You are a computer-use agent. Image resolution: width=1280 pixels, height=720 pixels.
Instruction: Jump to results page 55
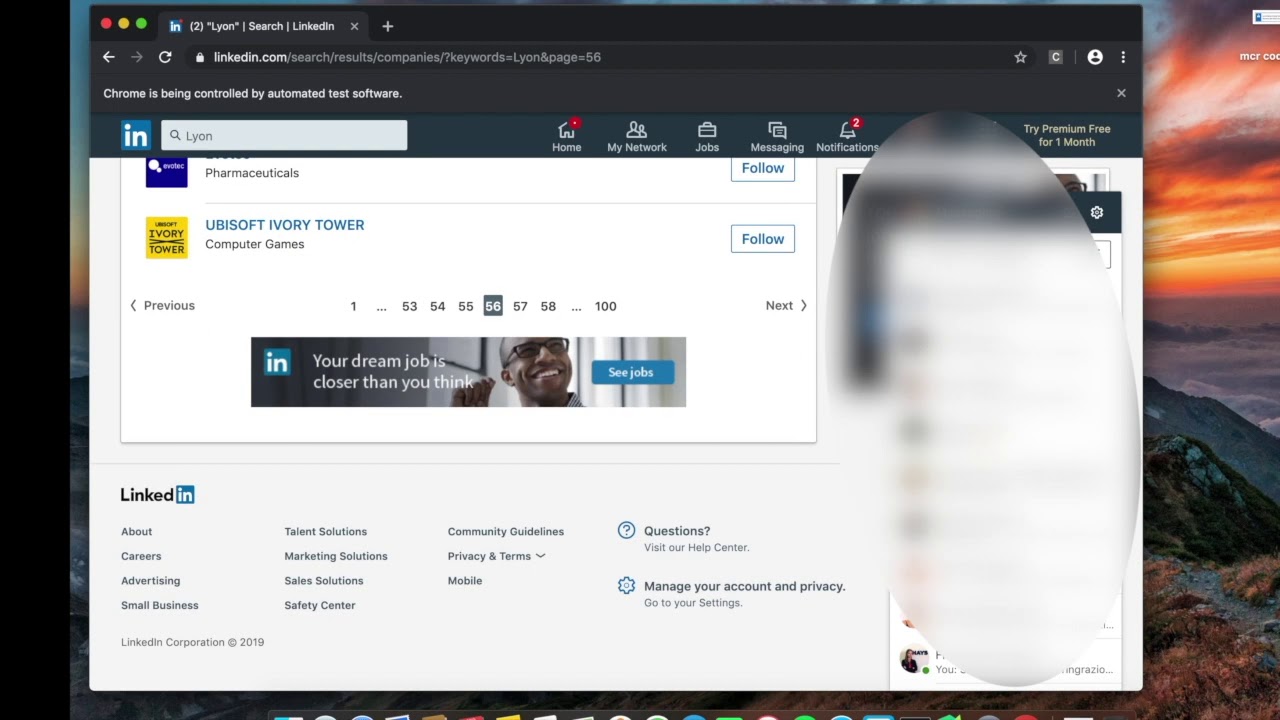pyautogui.click(x=465, y=306)
